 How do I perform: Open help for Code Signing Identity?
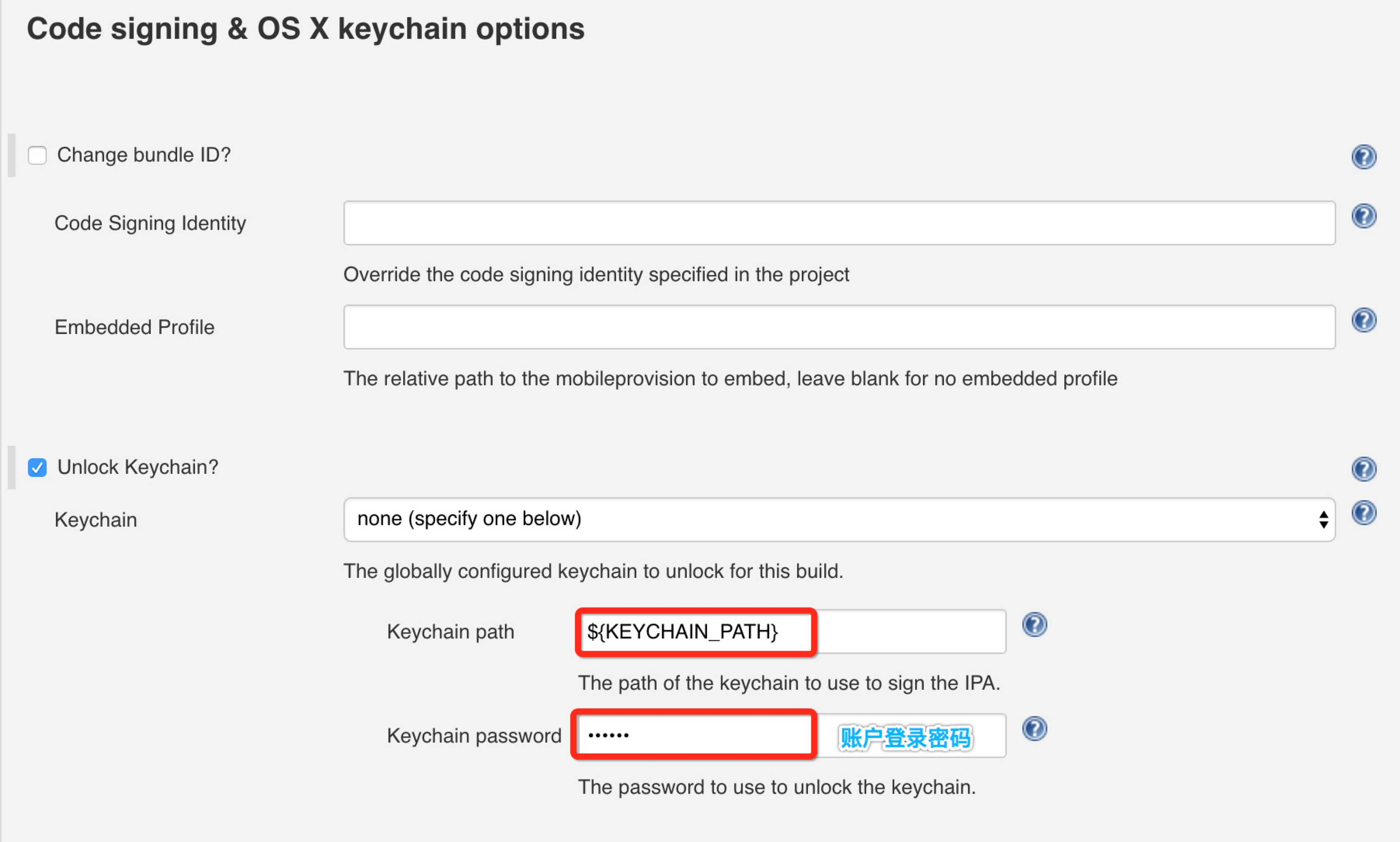[x=1364, y=216]
